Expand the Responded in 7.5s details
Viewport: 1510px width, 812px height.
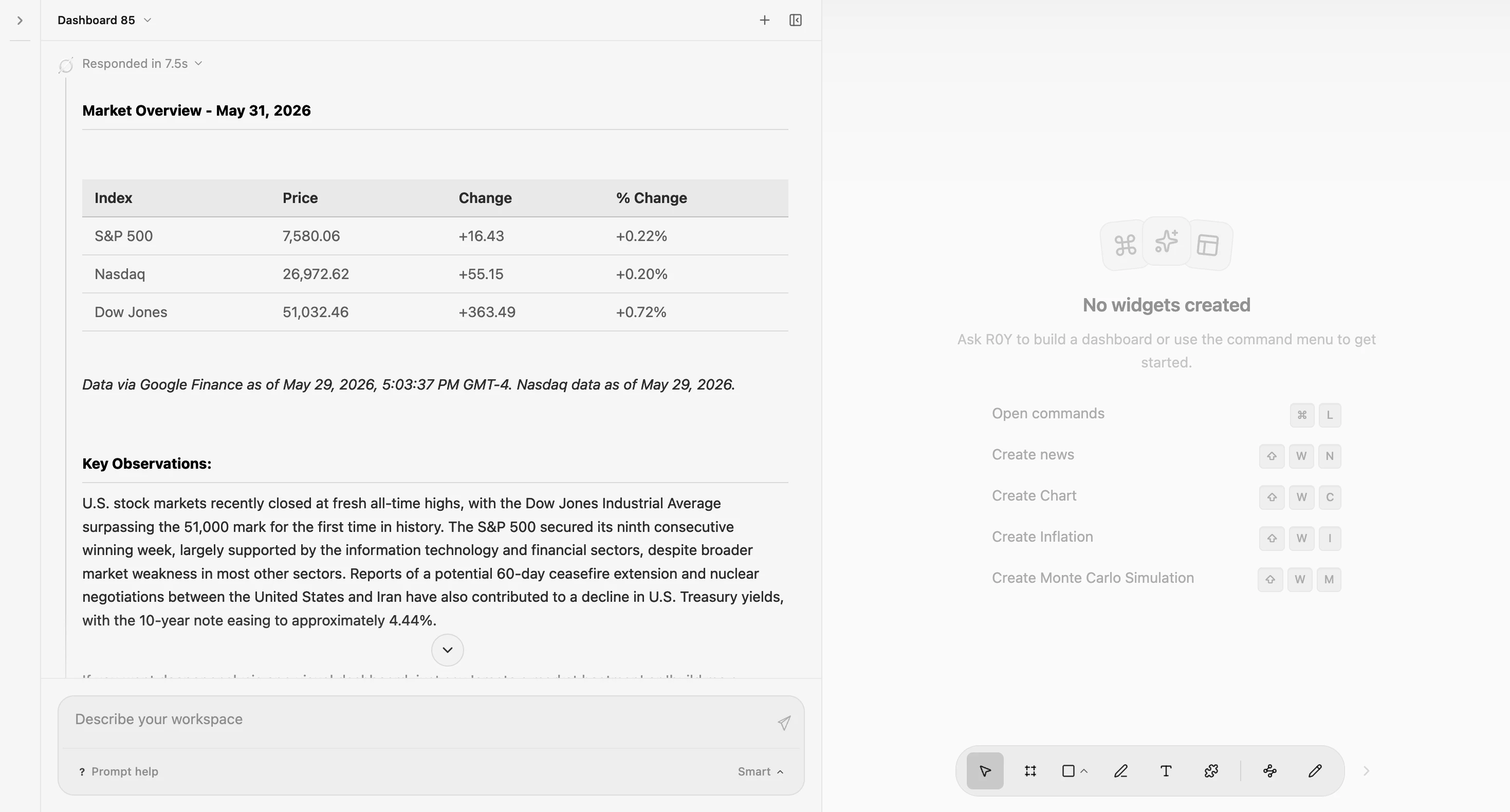[x=142, y=63]
